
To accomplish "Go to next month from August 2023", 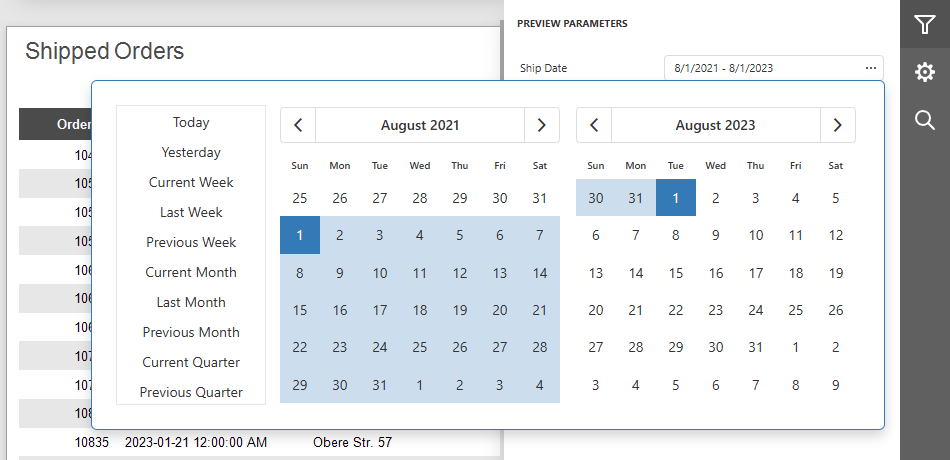I will pyautogui.click(x=838, y=125).
